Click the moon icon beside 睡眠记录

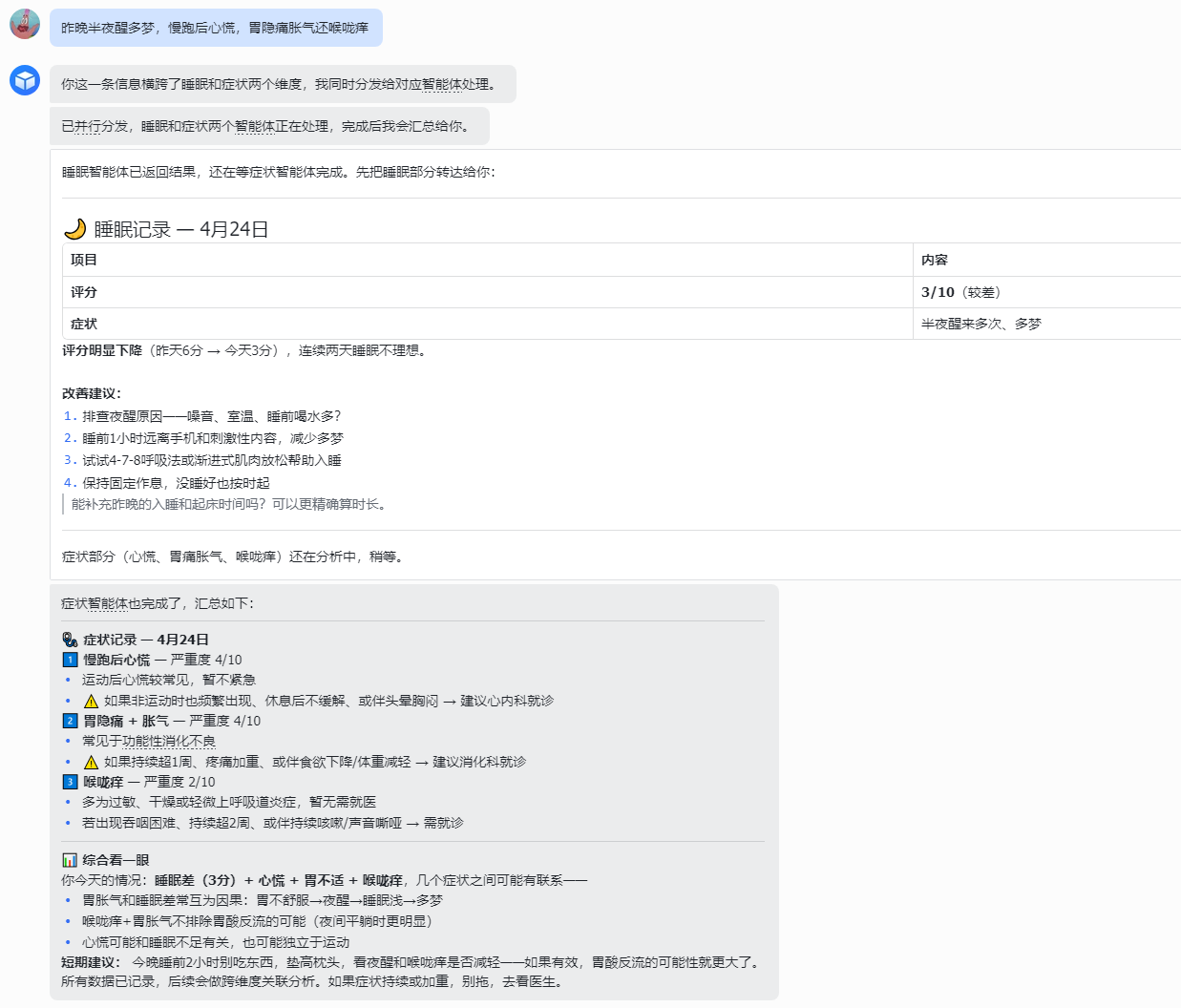pos(74,229)
